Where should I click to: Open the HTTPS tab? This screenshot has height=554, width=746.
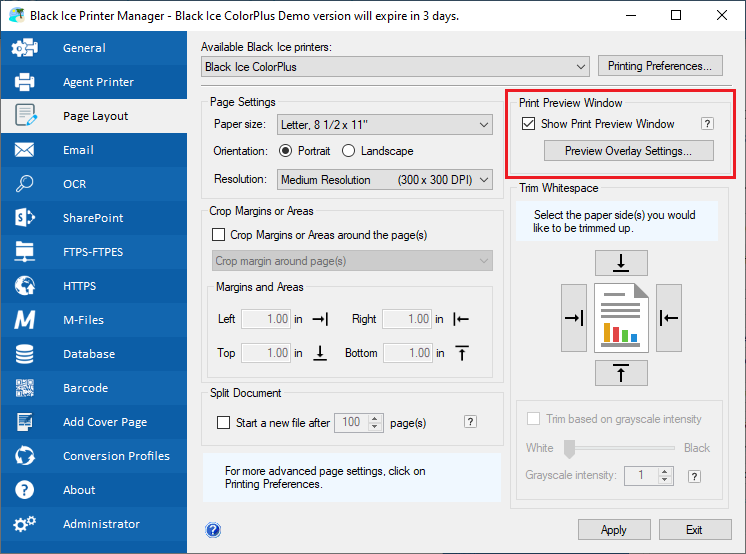[94, 286]
